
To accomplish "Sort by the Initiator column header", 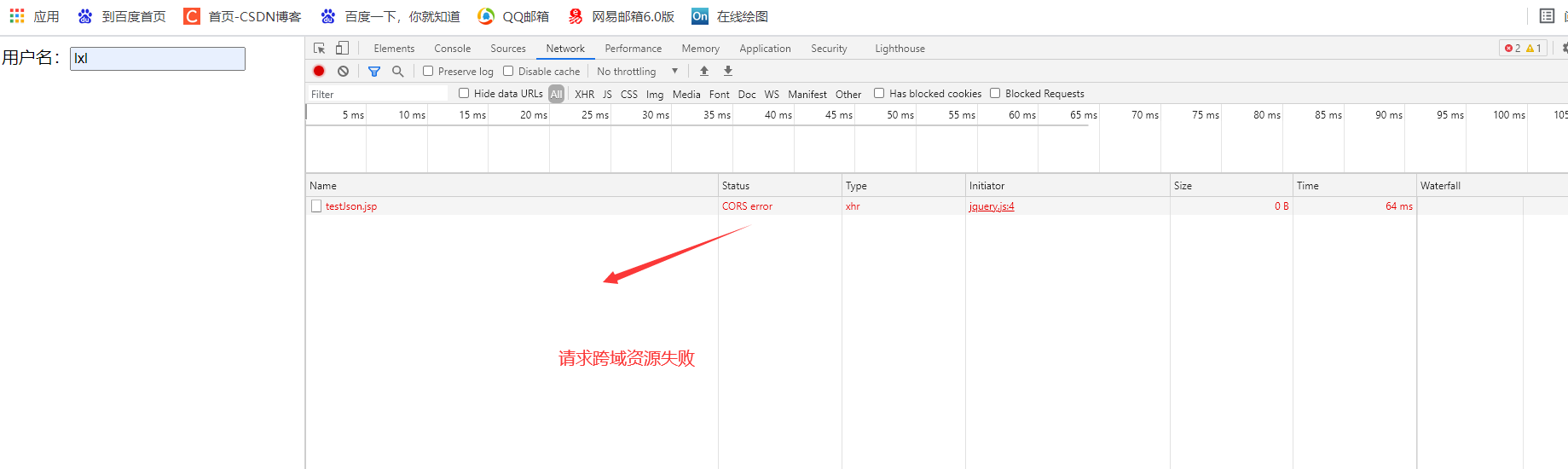I will 1068,186.
